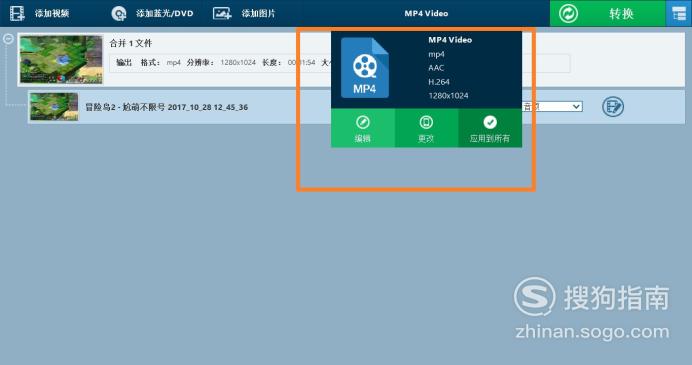Select the 冒险岛2 video clip thumbnail
This screenshot has height=365, width=692.
click(54, 106)
